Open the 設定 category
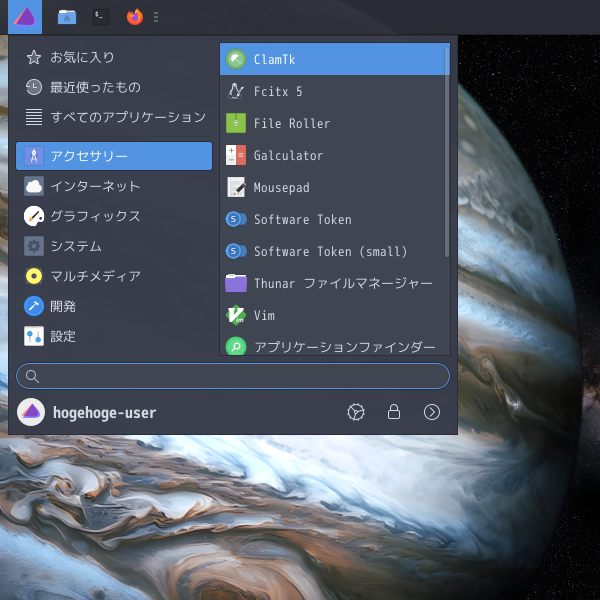 coord(114,336)
